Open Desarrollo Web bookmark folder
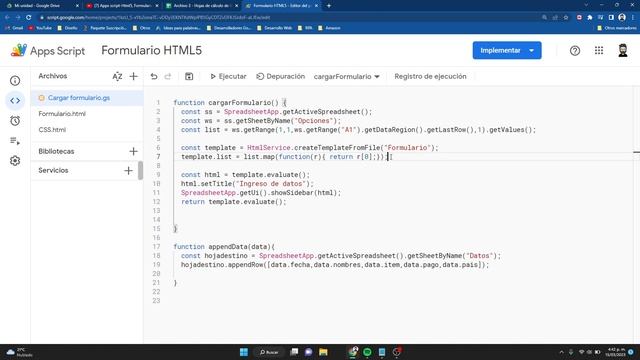640x360 pixels. 275,28
